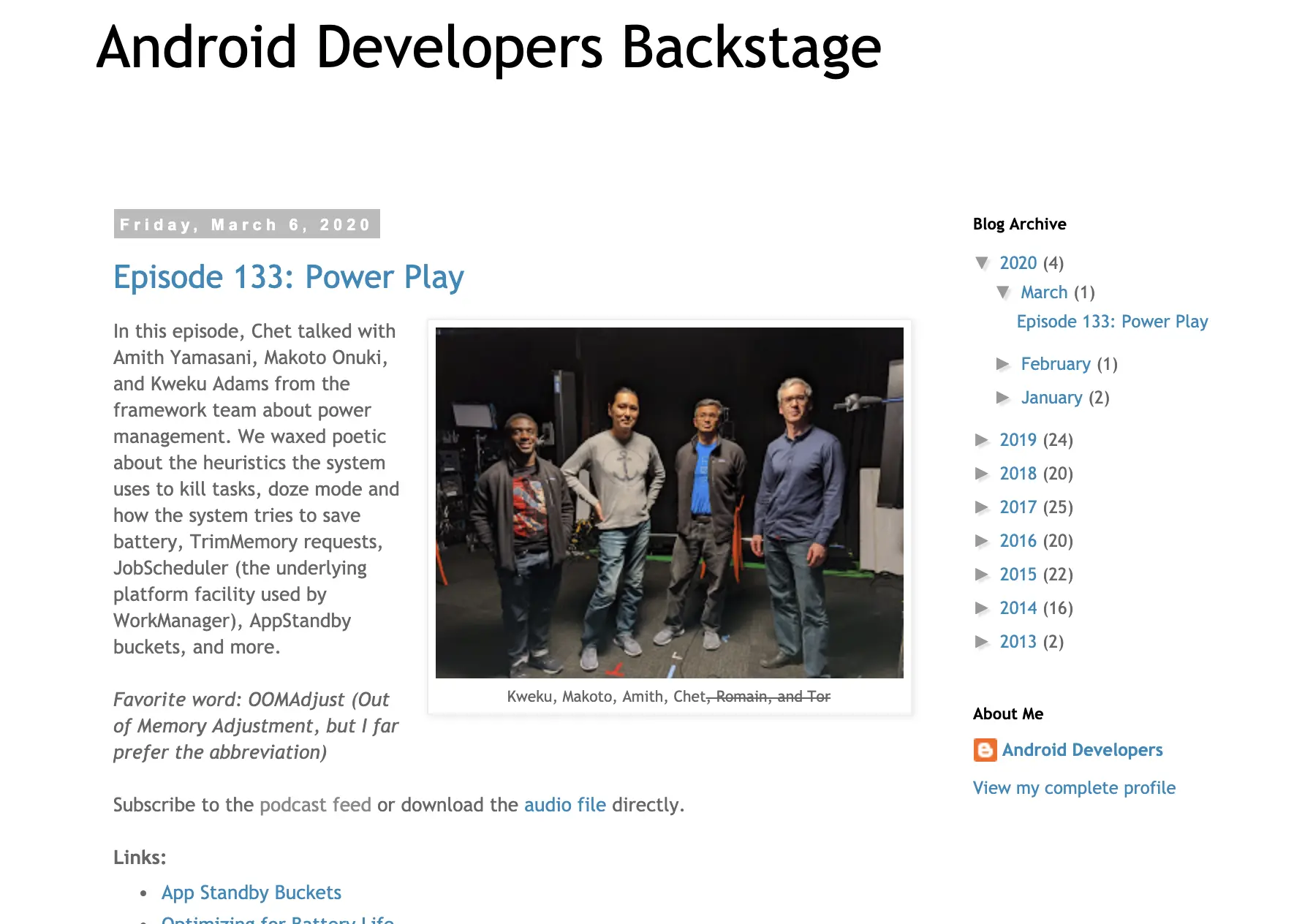Collapse the March archive triangle

(1004, 292)
